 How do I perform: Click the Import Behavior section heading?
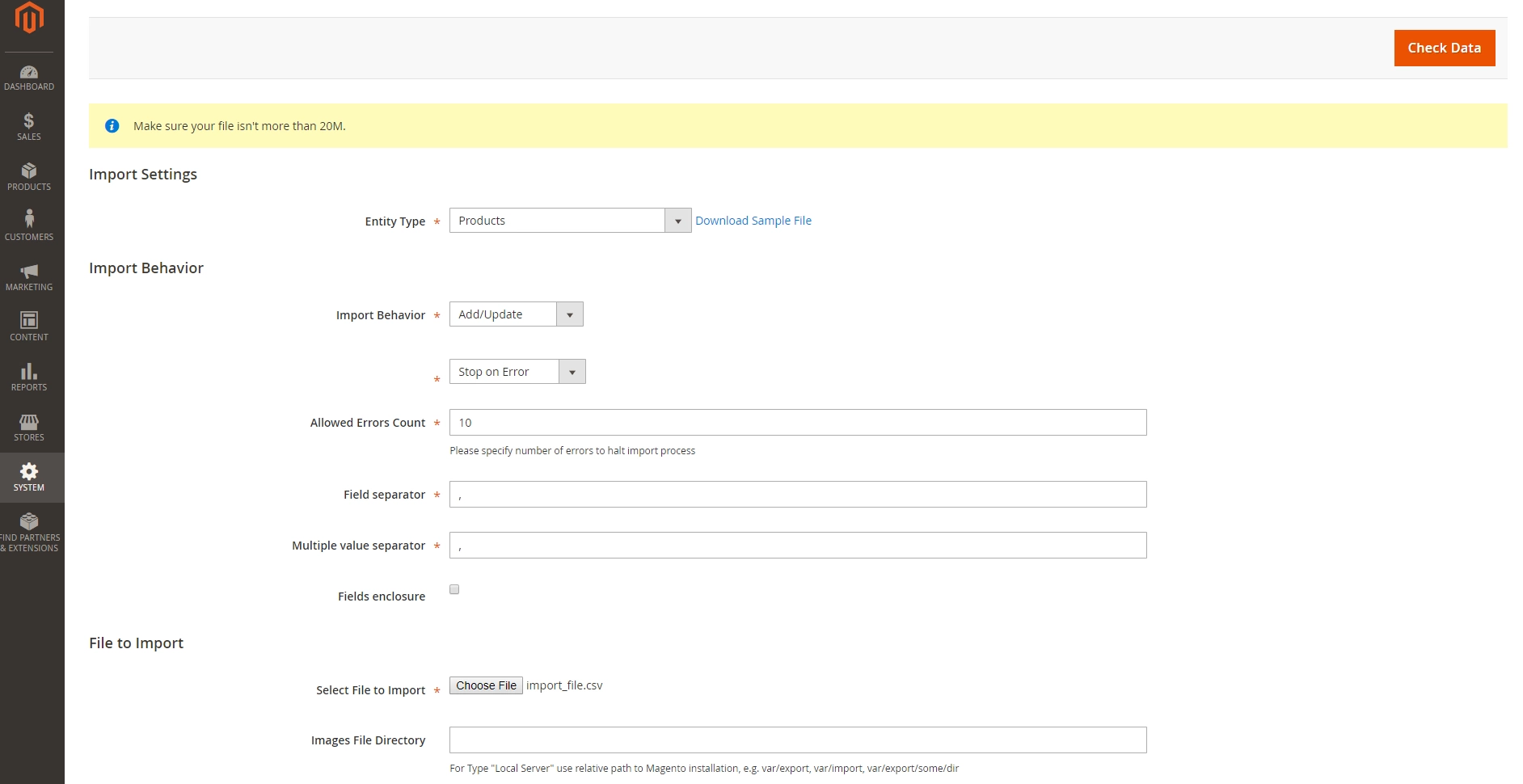pos(146,268)
